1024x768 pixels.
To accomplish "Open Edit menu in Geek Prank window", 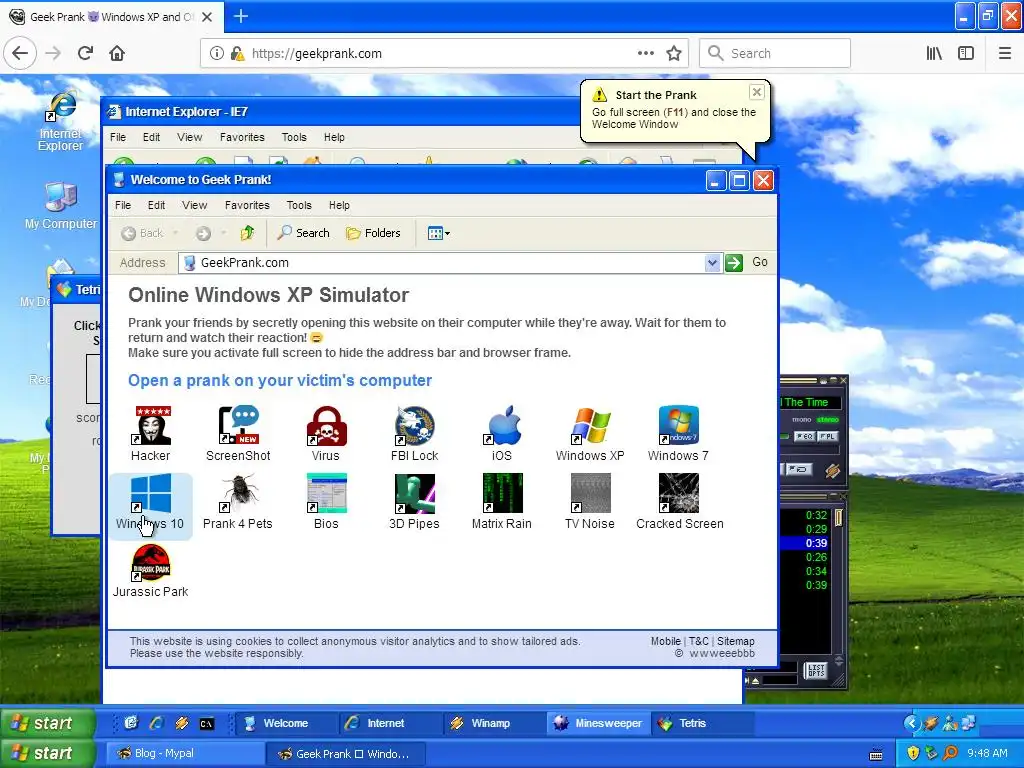I will (156, 205).
